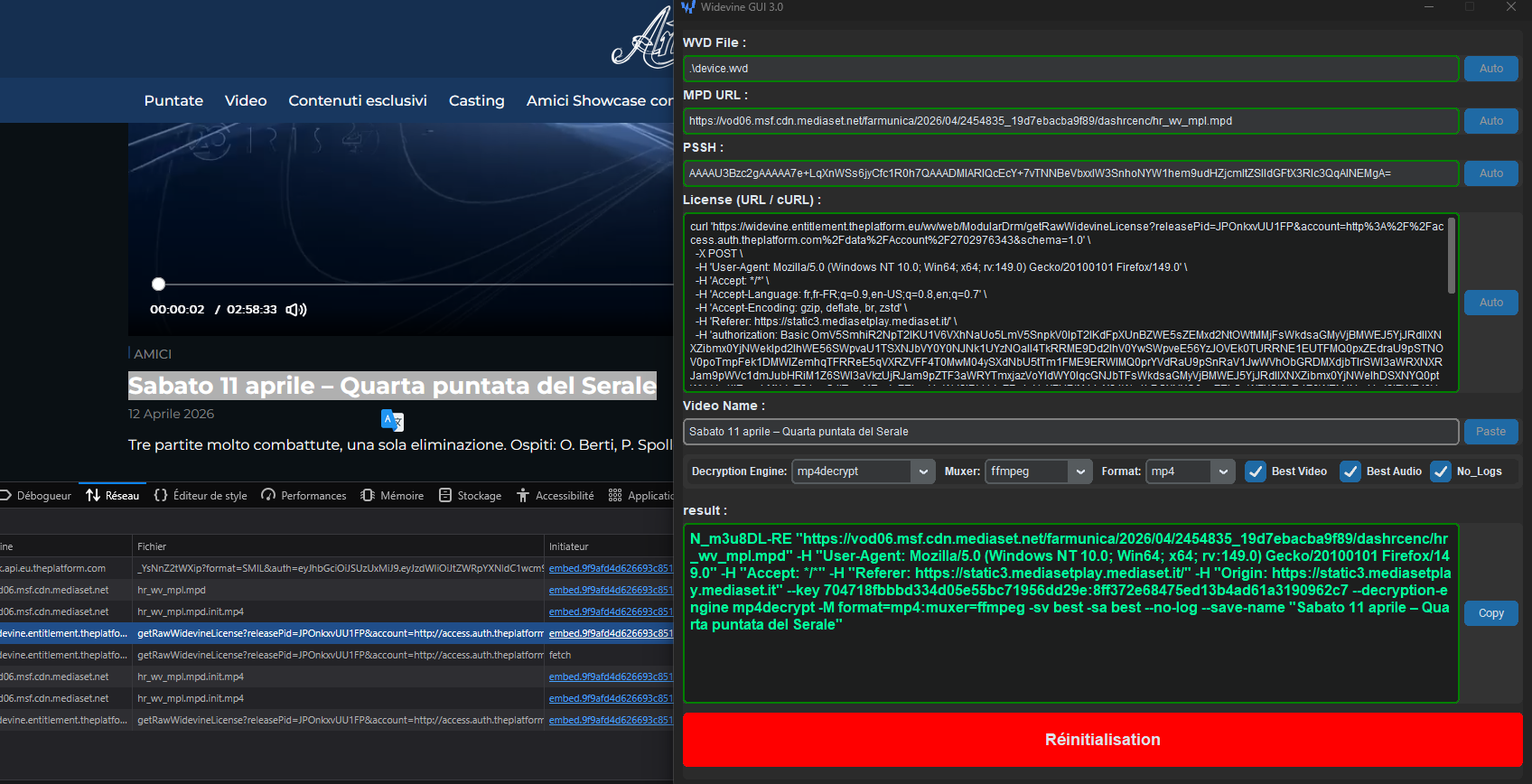Select the api.eu.theplatform.com network request row
Screen dimensions: 1532x784
337,568
